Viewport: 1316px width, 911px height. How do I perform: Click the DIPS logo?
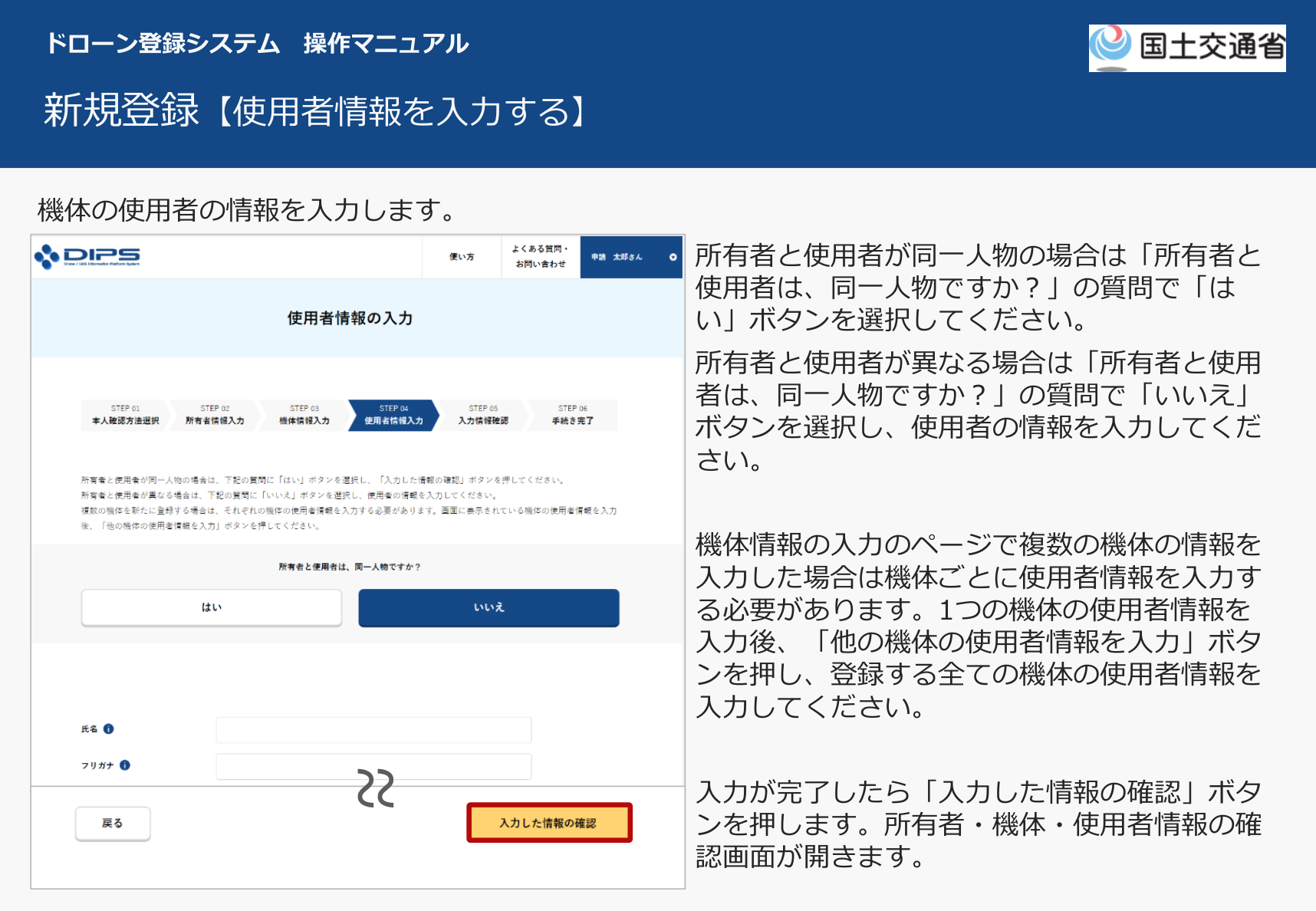[87, 257]
